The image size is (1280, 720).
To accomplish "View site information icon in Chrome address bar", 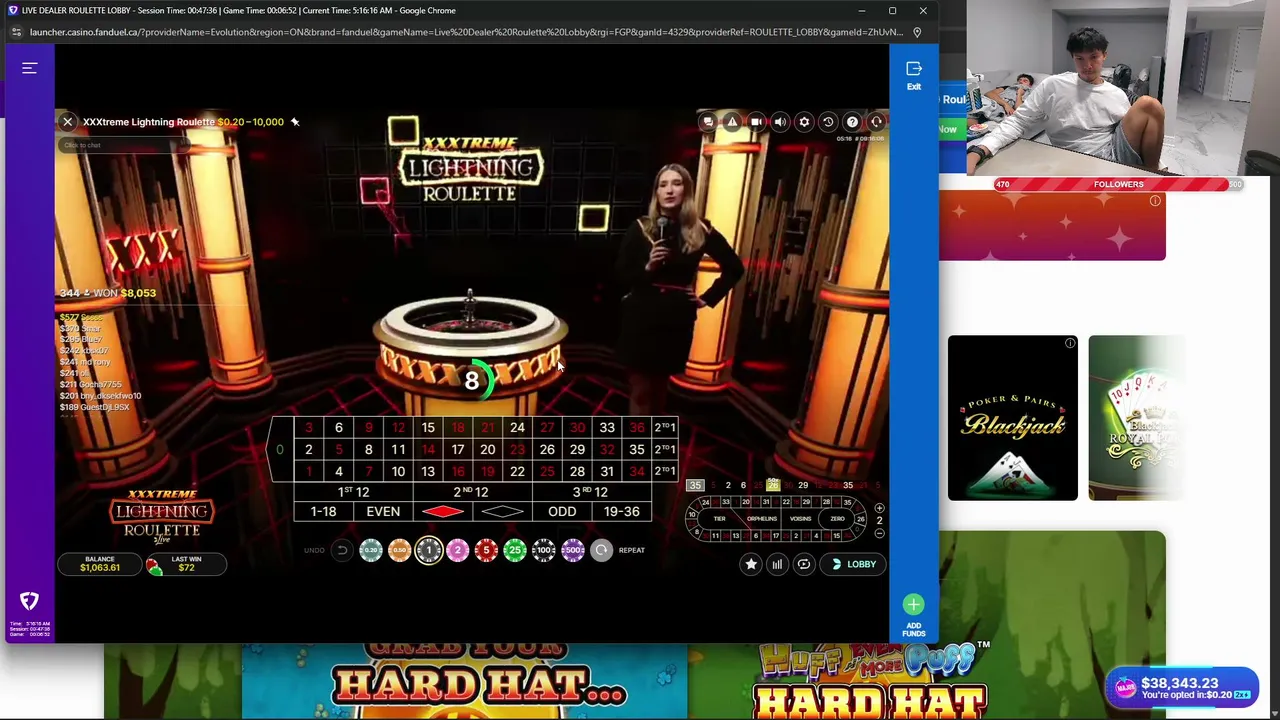I will (15, 32).
